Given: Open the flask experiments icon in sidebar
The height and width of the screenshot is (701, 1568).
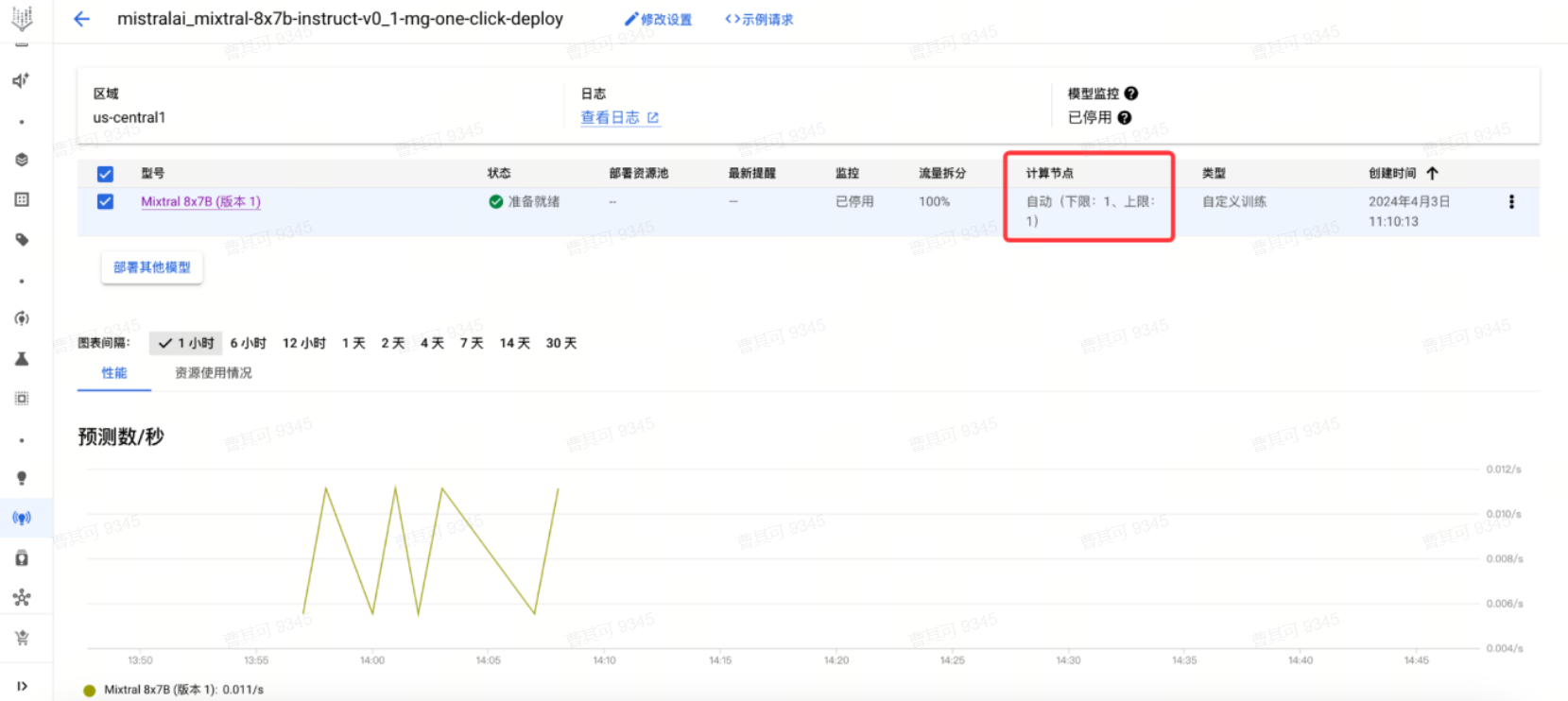Looking at the screenshot, I should tap(22, 359).
